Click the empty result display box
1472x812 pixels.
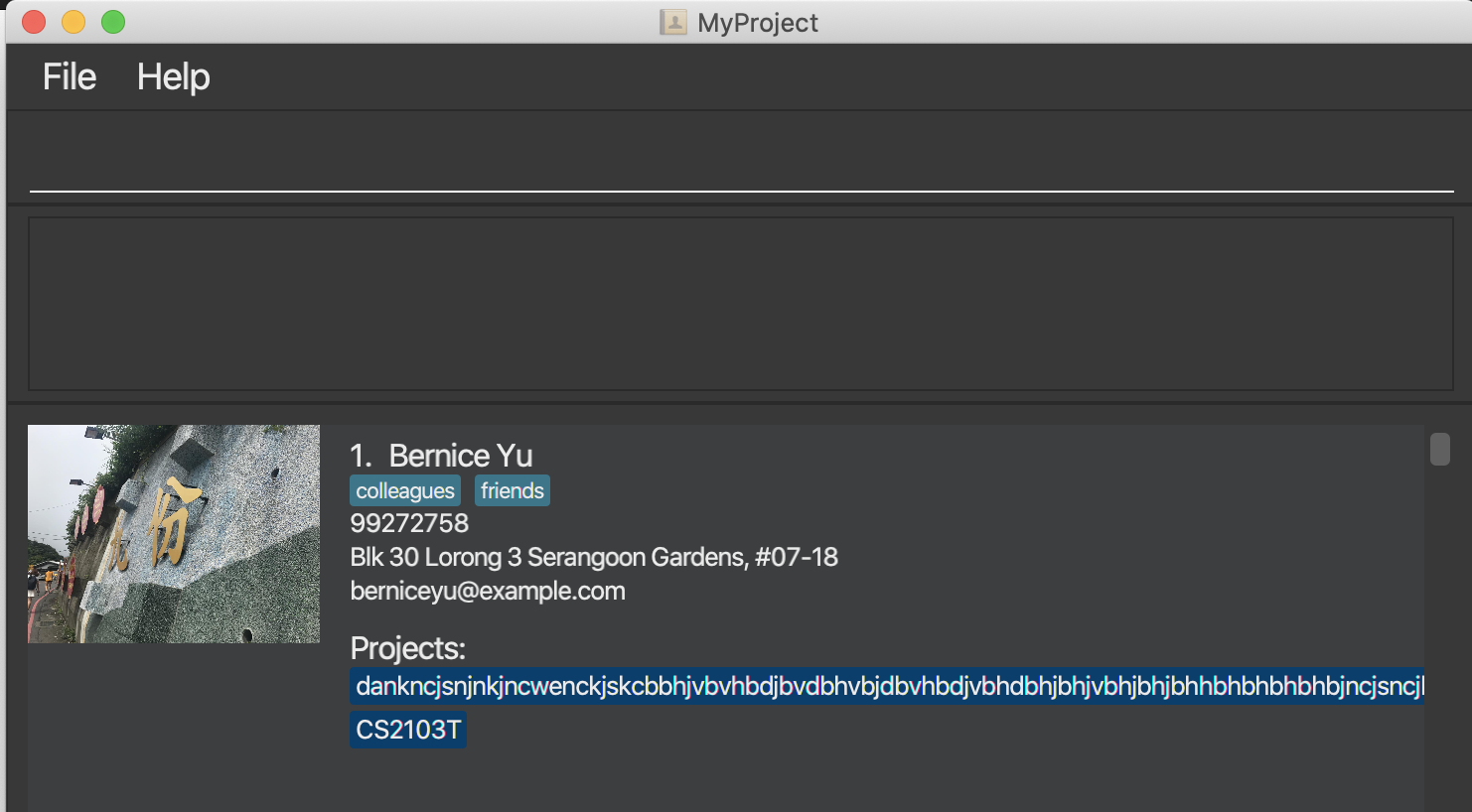pos(741,304)
